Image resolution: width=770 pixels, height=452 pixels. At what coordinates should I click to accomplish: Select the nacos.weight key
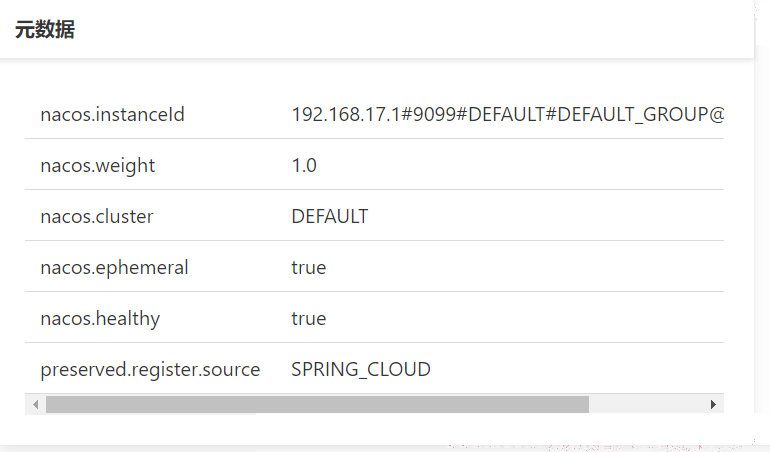(x=98, y=166)
